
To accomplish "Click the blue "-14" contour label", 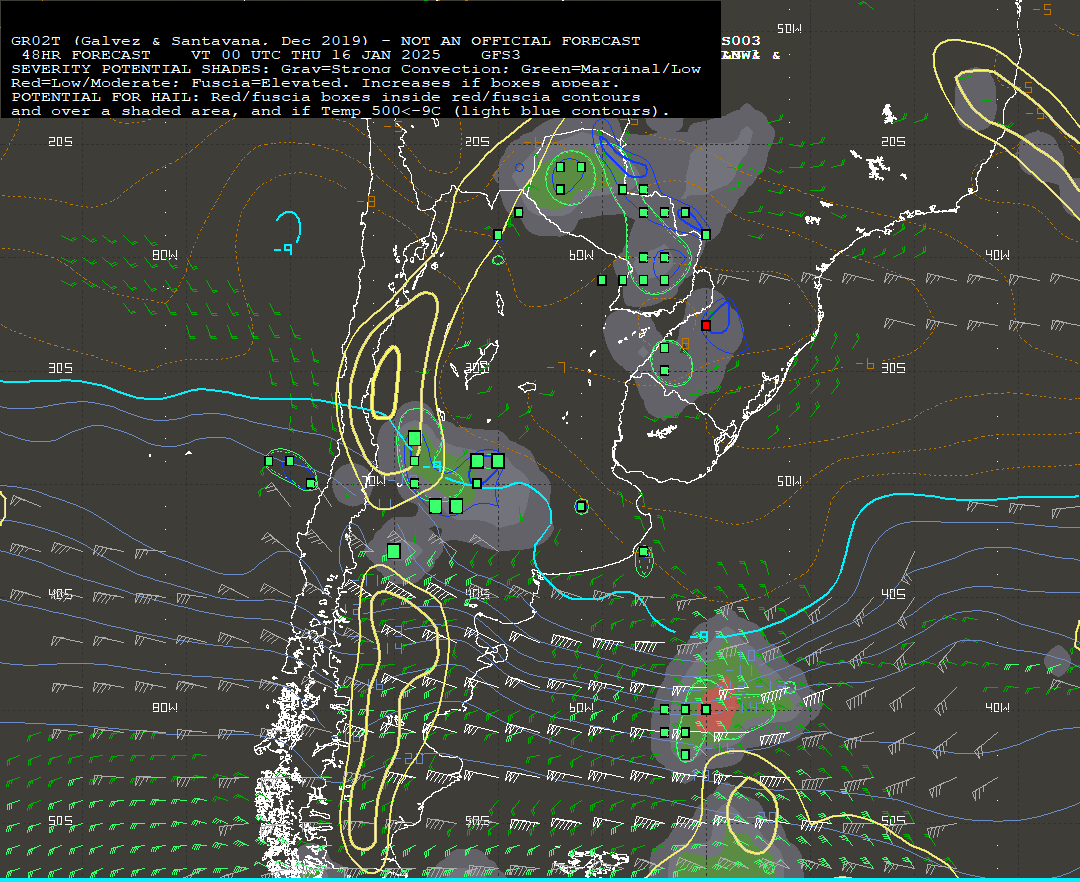I will 390,648.
